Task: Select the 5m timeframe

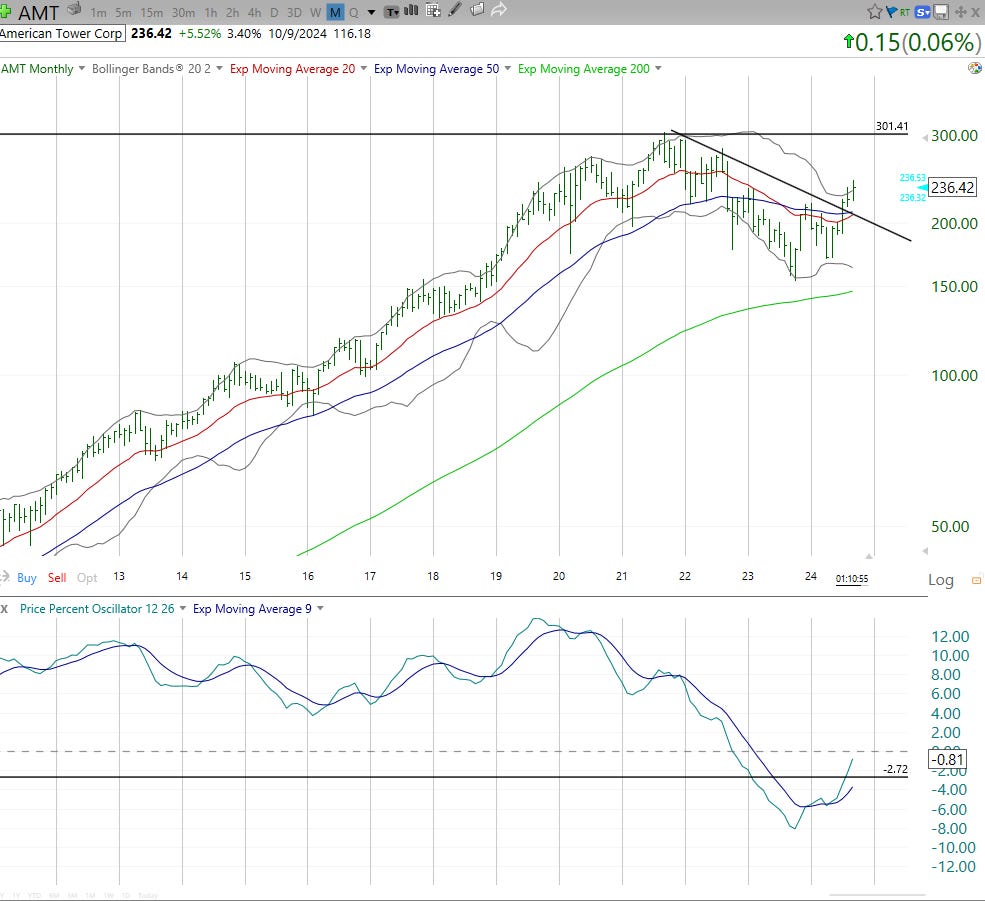Action: point(123,13)
